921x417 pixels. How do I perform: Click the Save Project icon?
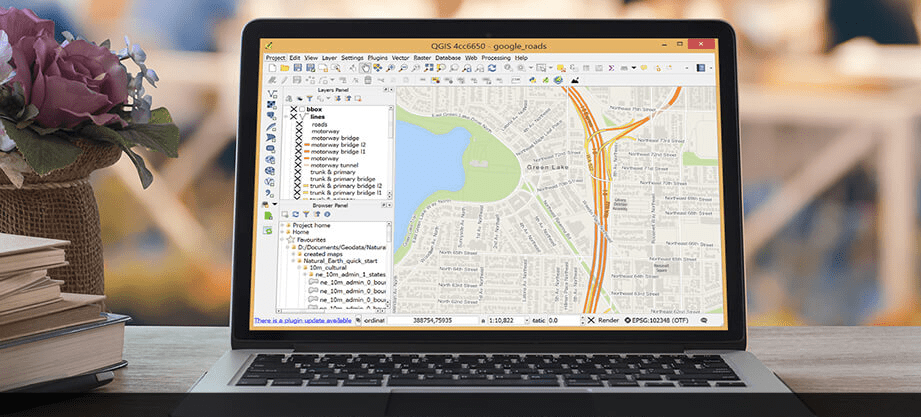pyautogui.click(x=298, y=68)
